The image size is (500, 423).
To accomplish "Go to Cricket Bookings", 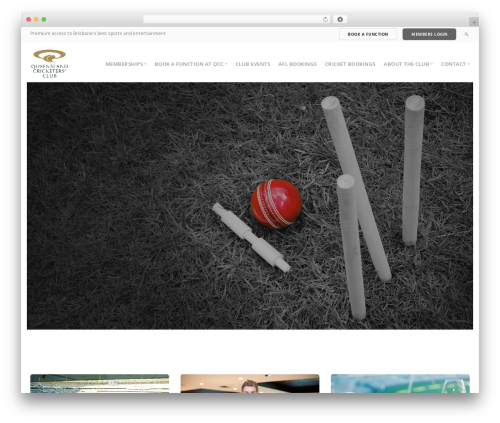I will coord(350,64).
